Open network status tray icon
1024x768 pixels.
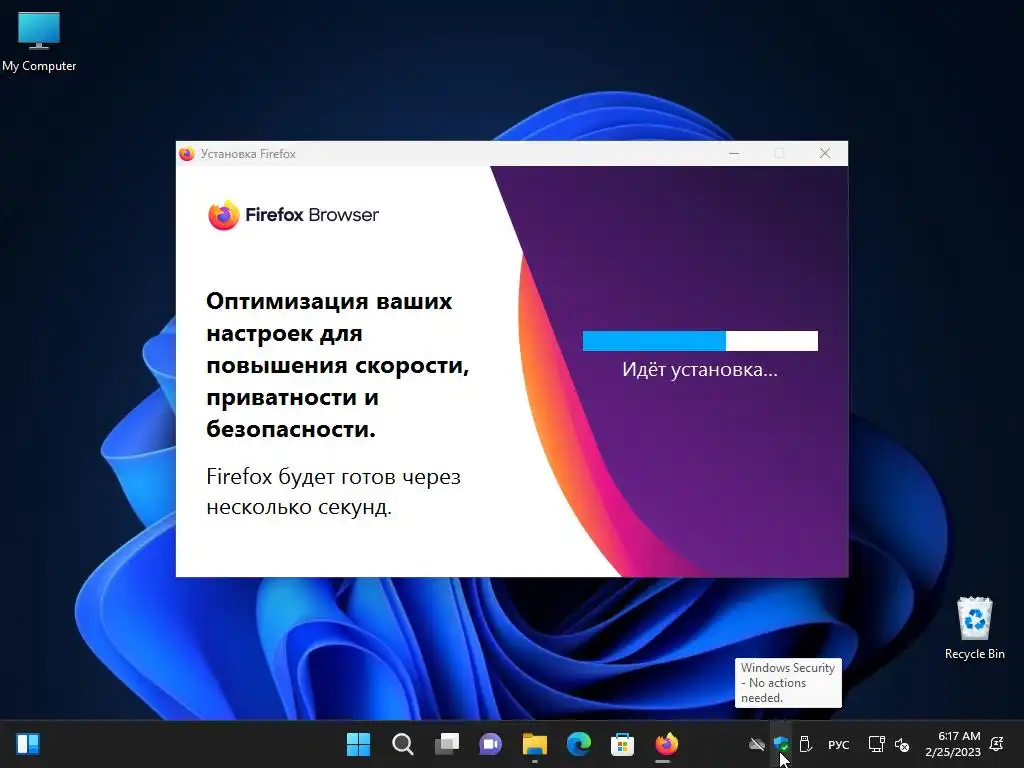(x=876, y=744)
